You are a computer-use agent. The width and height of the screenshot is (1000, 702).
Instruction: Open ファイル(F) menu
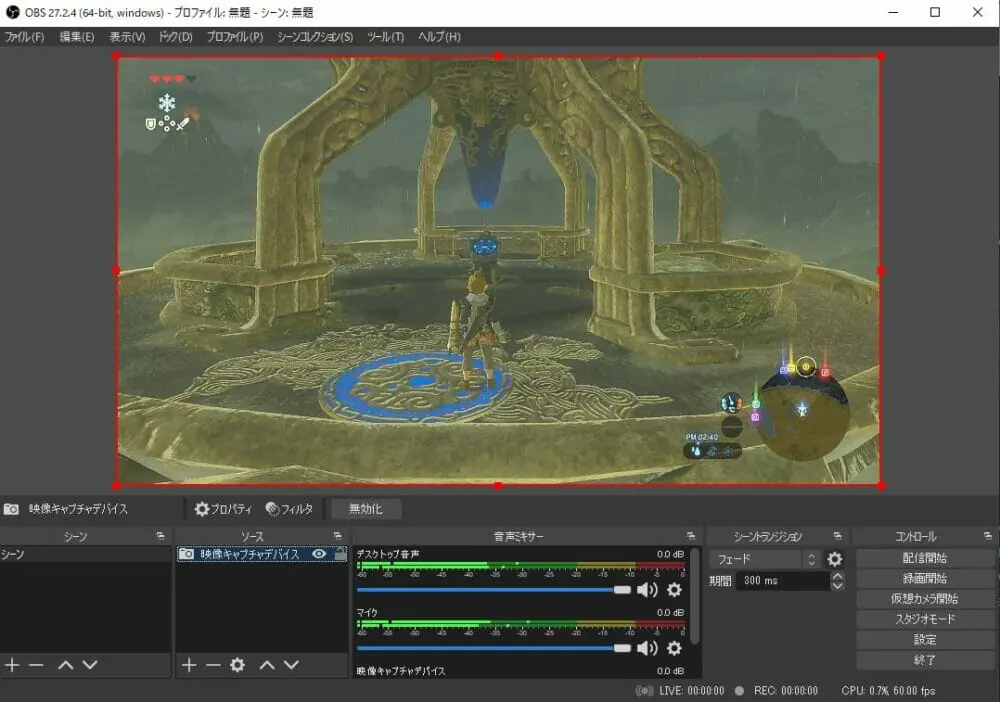click(25, 37)
